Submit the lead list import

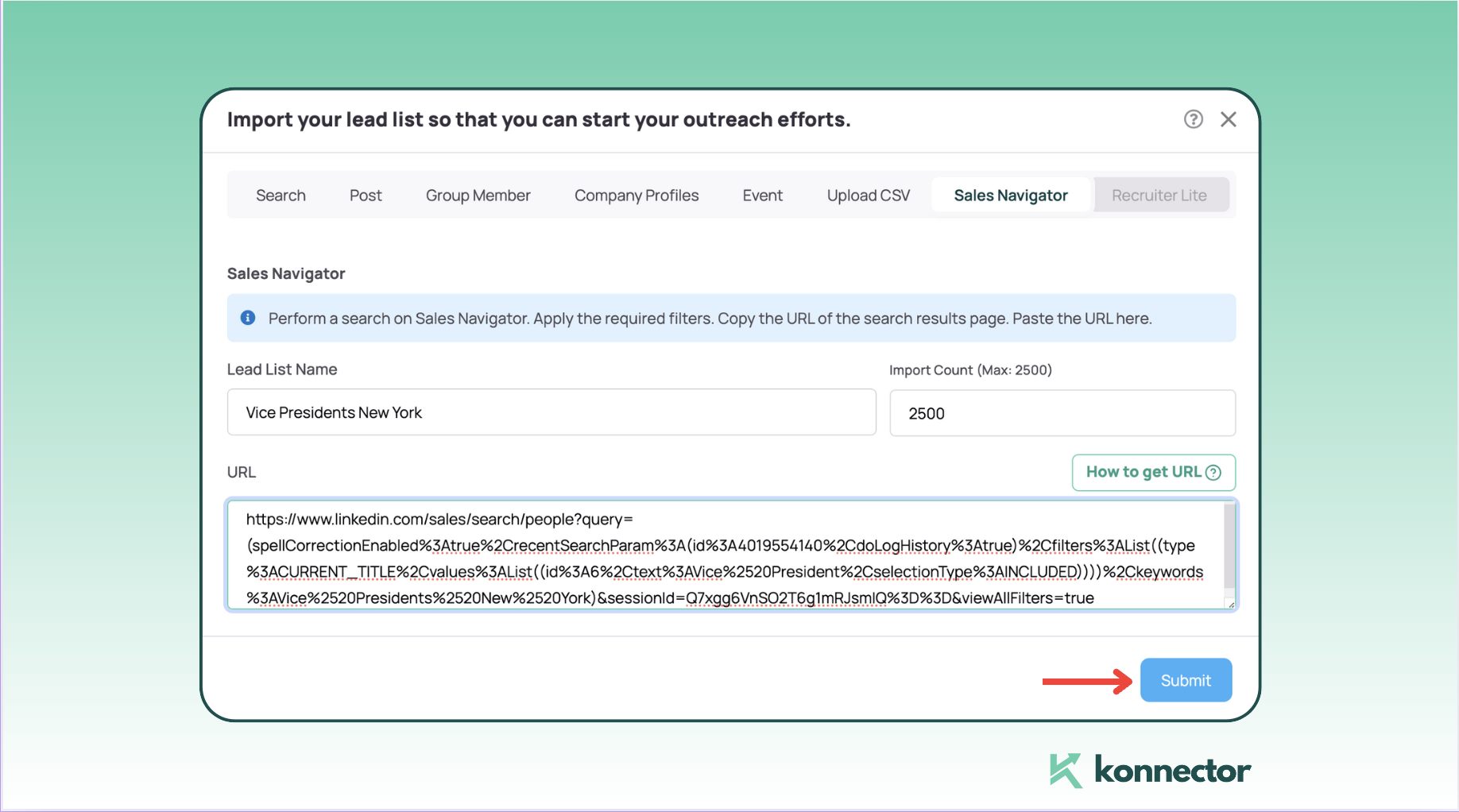coord(1186,680)
